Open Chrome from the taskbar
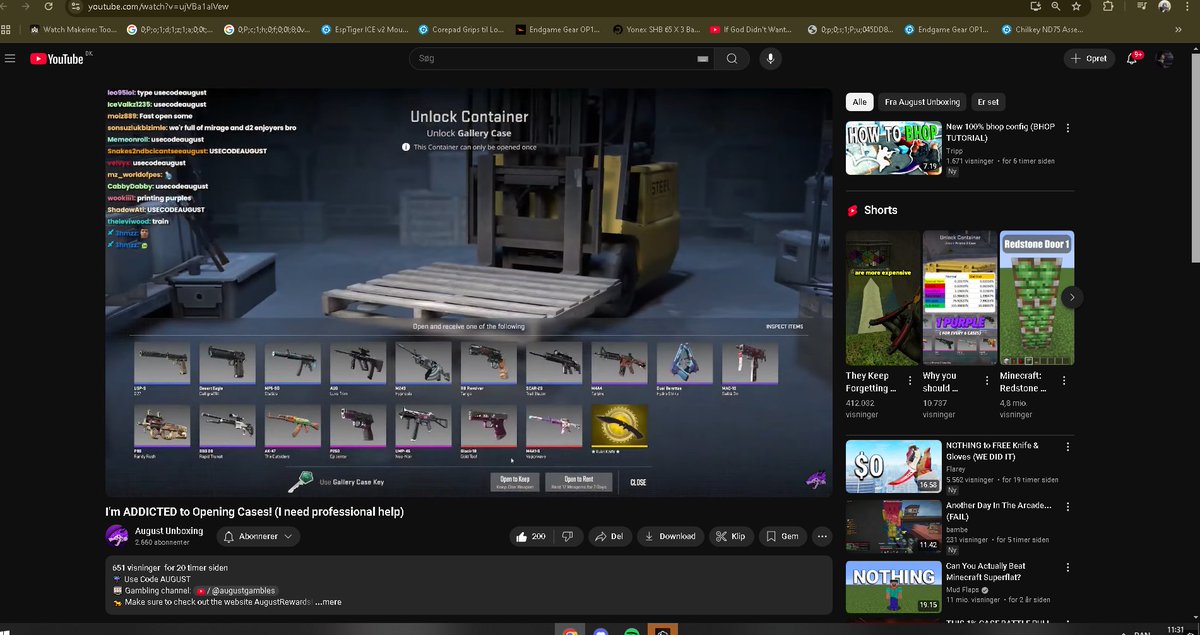 tap(569, 628)
